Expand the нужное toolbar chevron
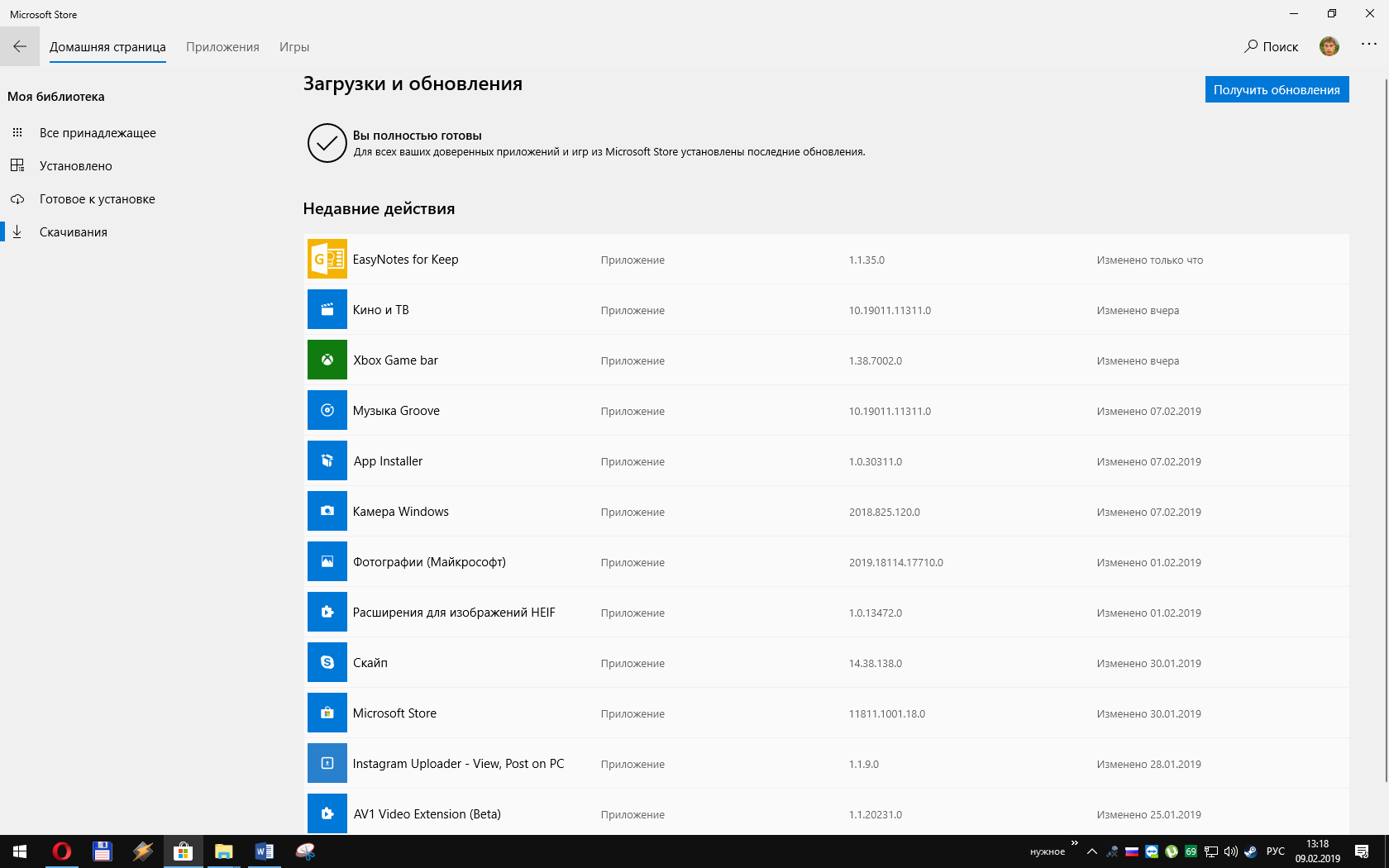The image size is (1389, 868). tap(1074, 843)
